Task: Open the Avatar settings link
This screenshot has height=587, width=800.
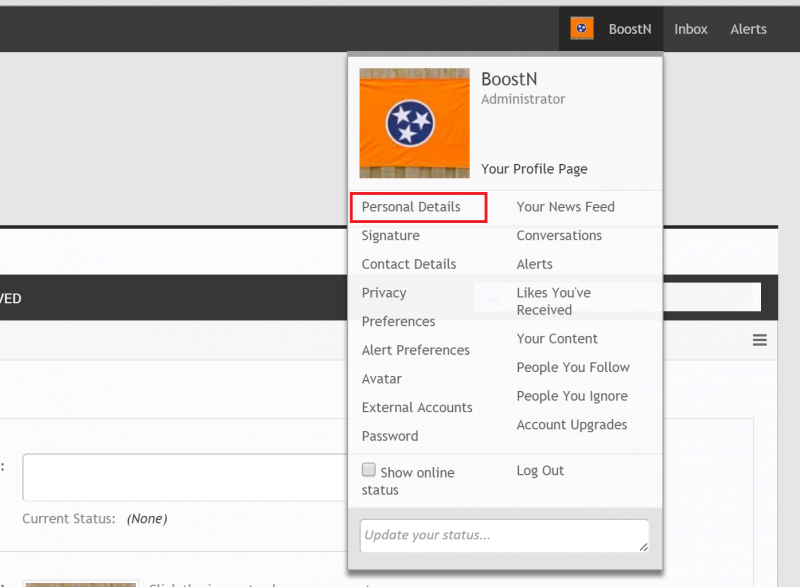Action: (381, 379)
